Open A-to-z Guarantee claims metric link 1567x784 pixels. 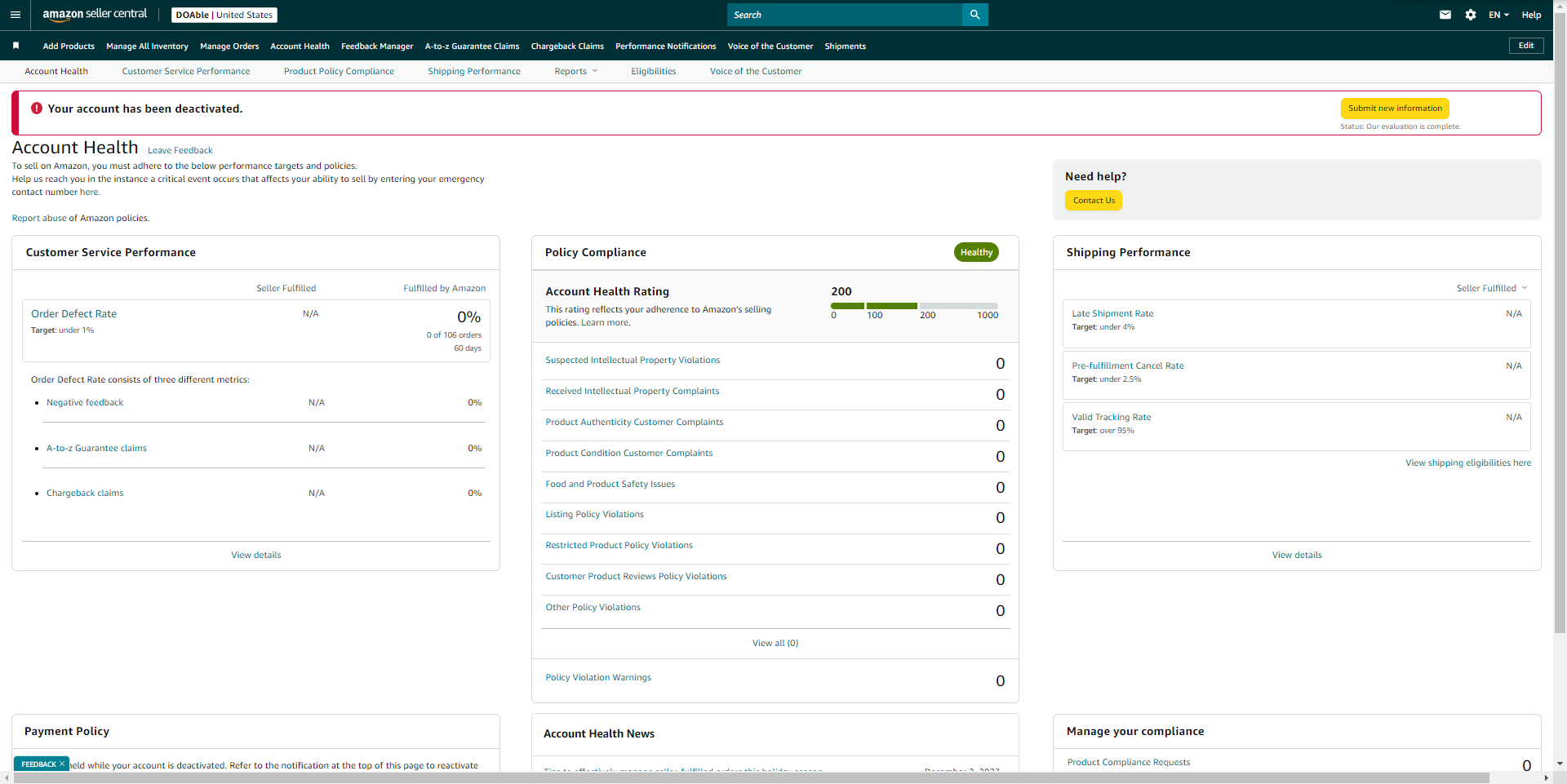pos(96,448)
